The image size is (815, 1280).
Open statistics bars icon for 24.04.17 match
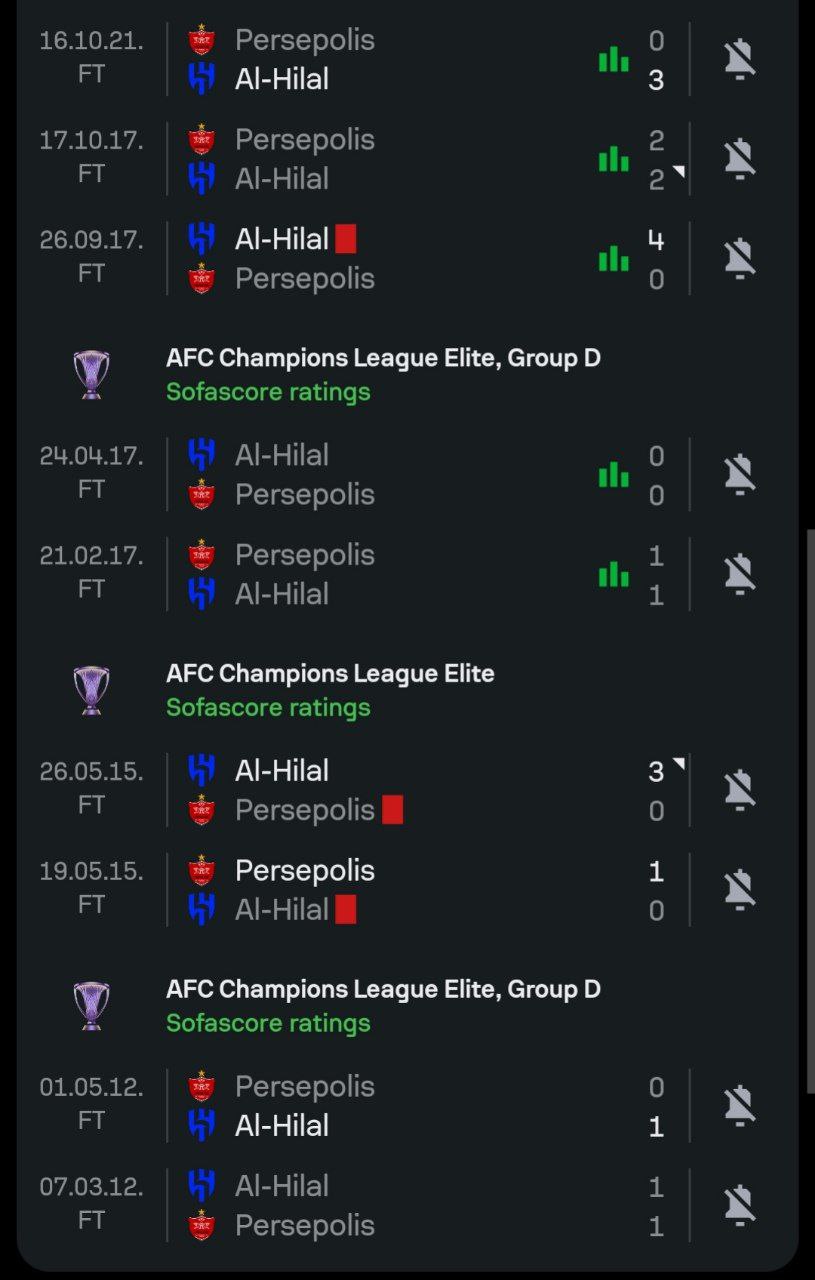tap(613, 475)
